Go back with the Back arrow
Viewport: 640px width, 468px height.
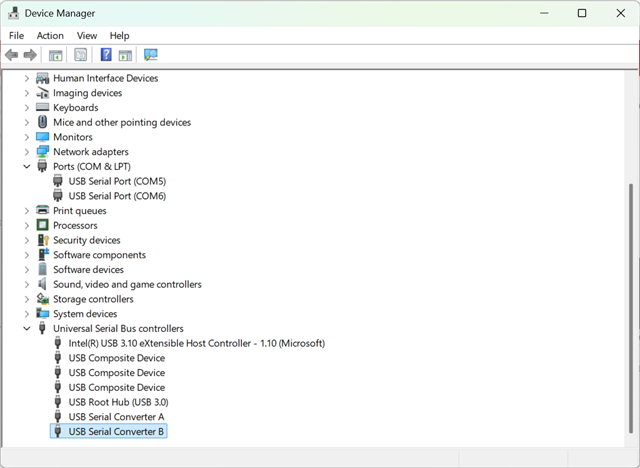11,55
